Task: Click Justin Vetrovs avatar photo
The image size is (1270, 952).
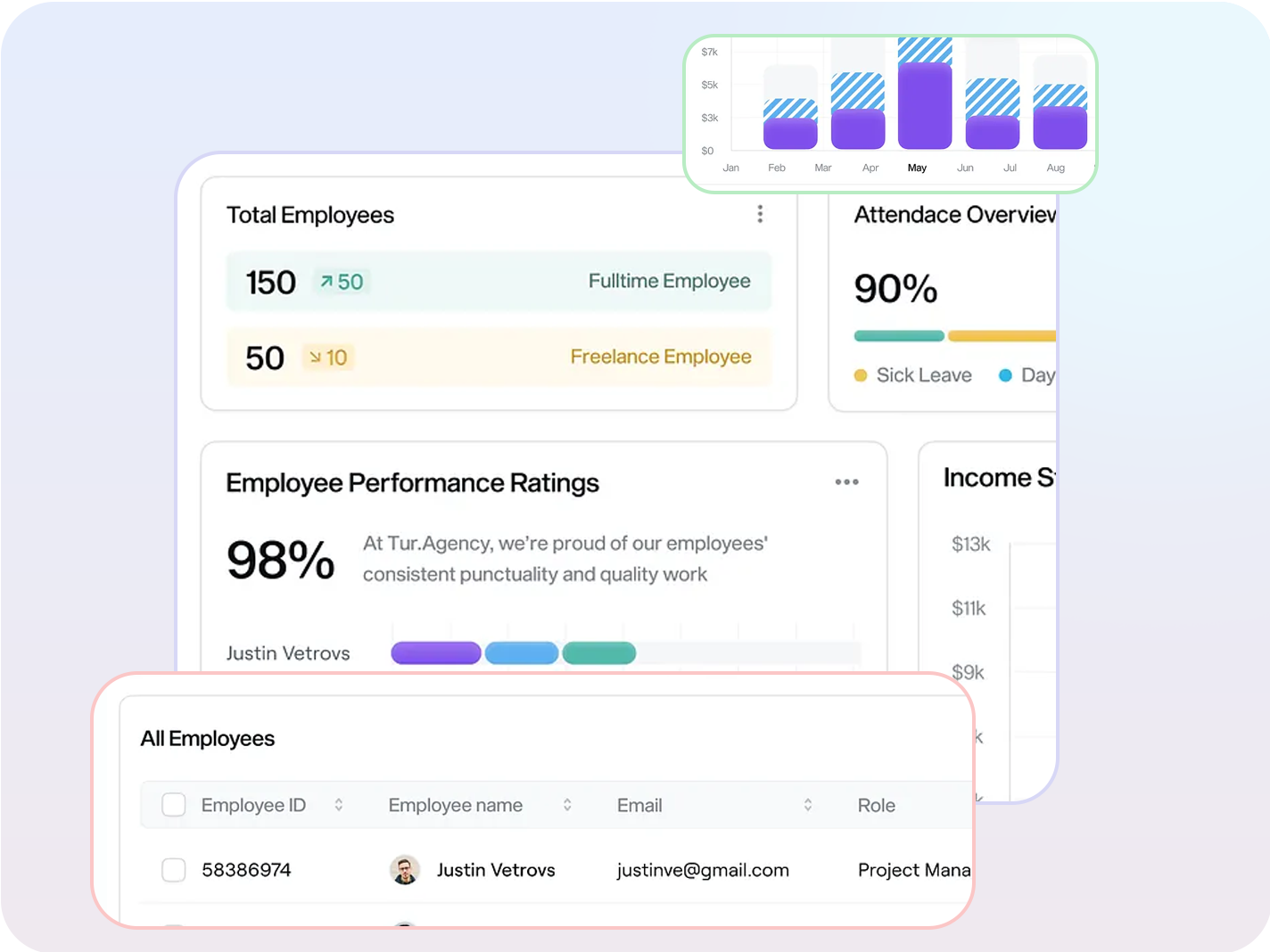Action: click(x=405, y=870)
